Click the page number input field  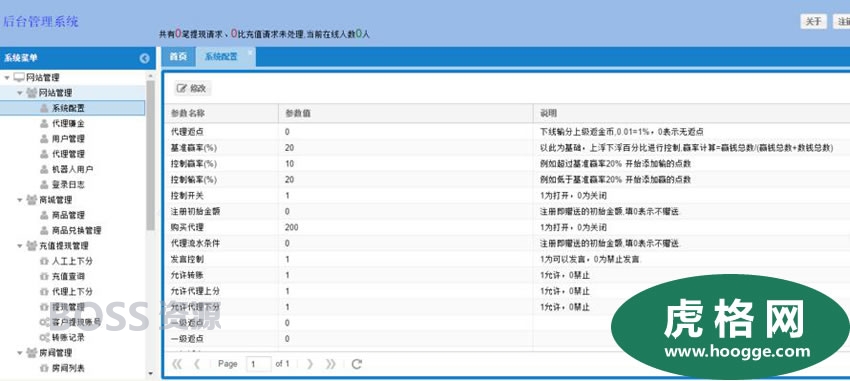259,364
